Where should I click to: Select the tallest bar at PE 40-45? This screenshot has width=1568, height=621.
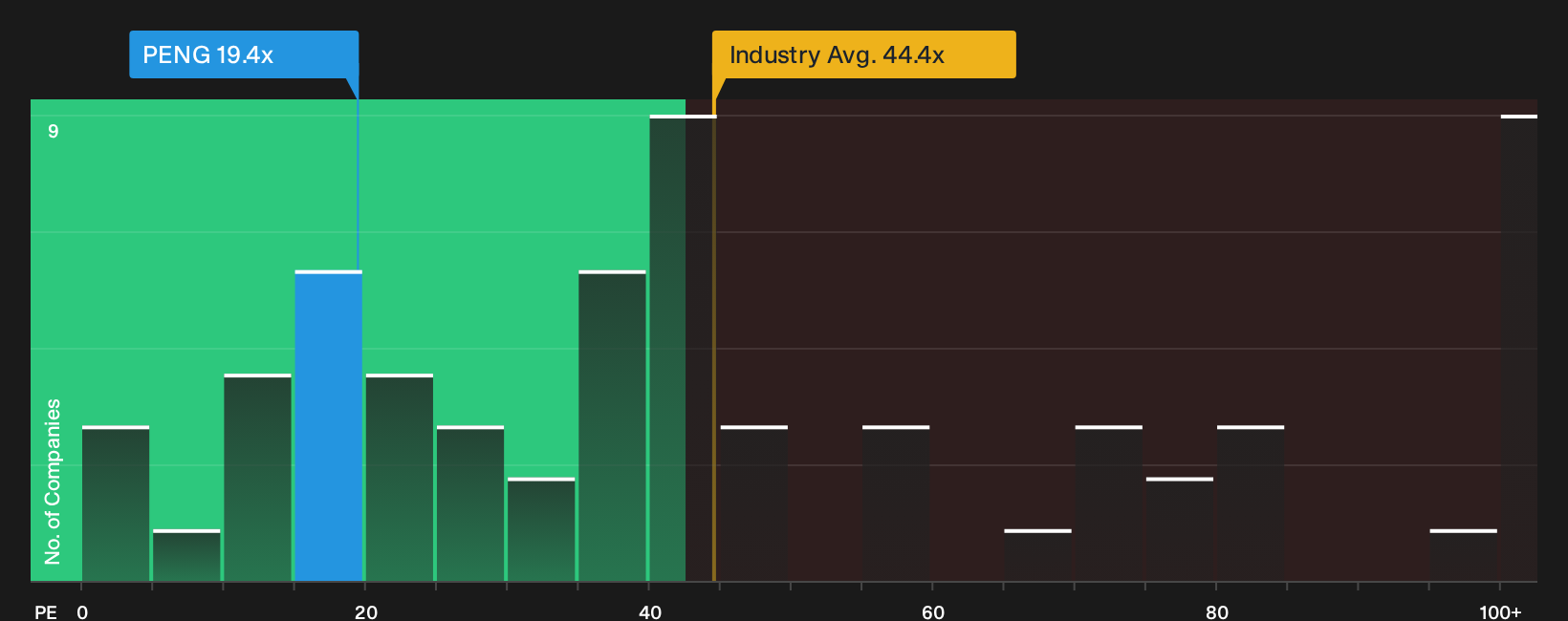click(x=683, y=348)
